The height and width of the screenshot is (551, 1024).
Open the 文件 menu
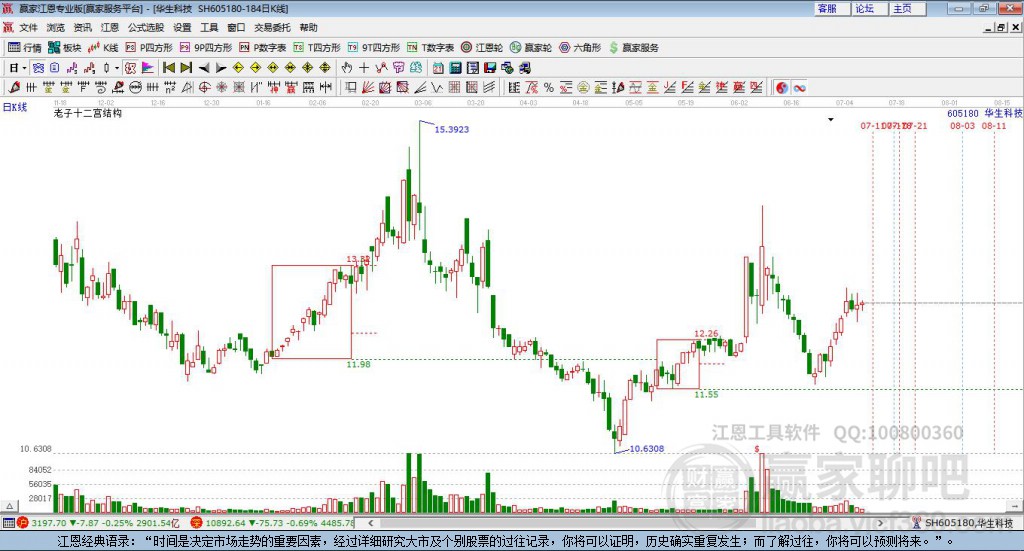click(28, 27)
